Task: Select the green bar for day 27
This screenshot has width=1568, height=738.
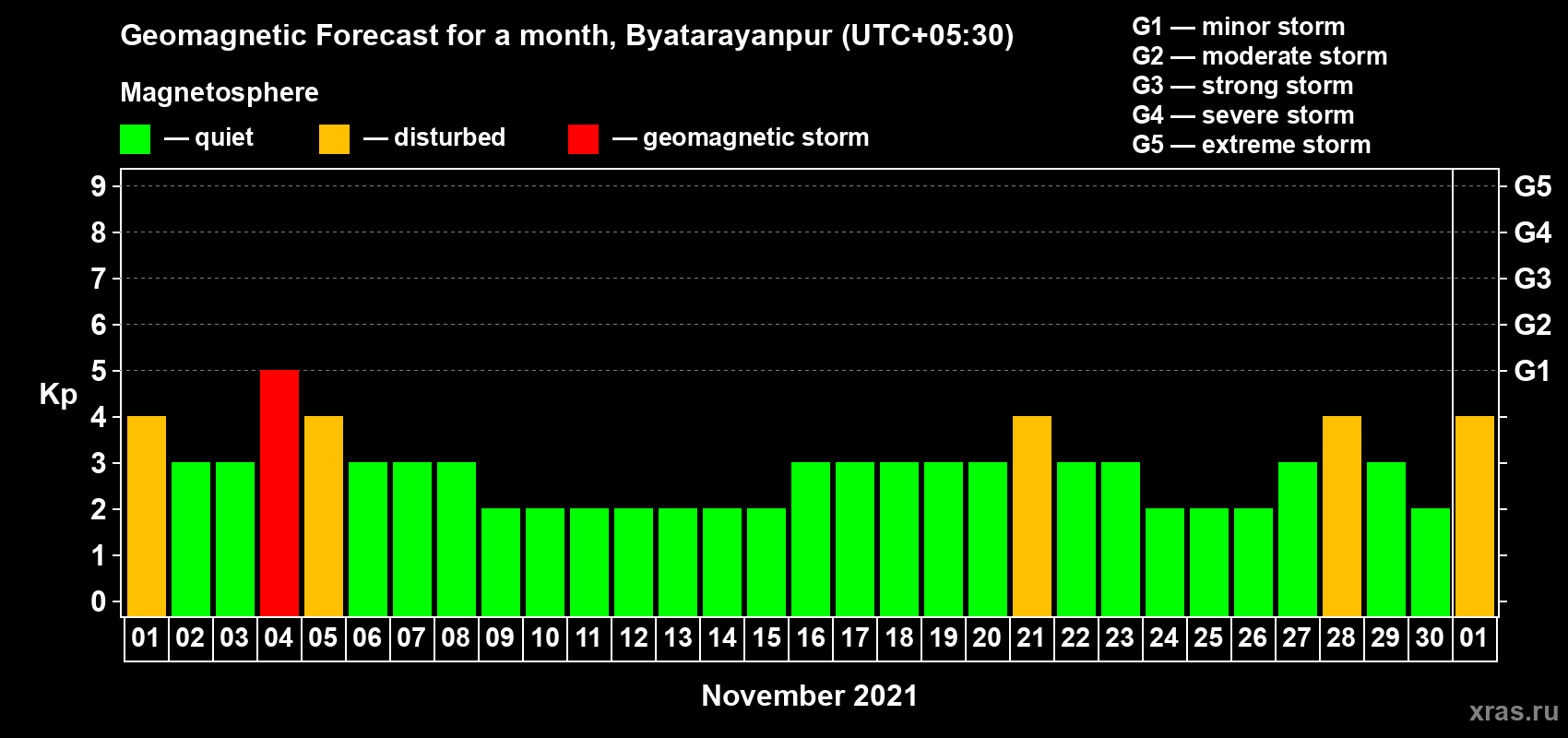Action: [x=1298, y=540]
